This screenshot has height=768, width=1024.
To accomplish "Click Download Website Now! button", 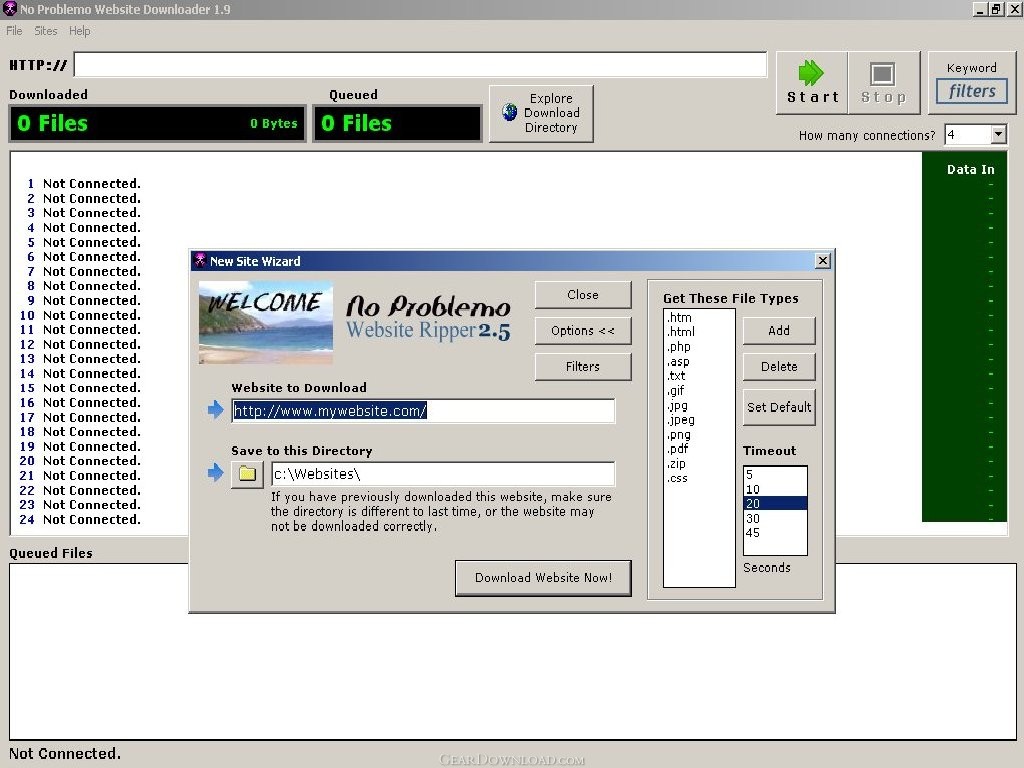I will click(543, 577).
